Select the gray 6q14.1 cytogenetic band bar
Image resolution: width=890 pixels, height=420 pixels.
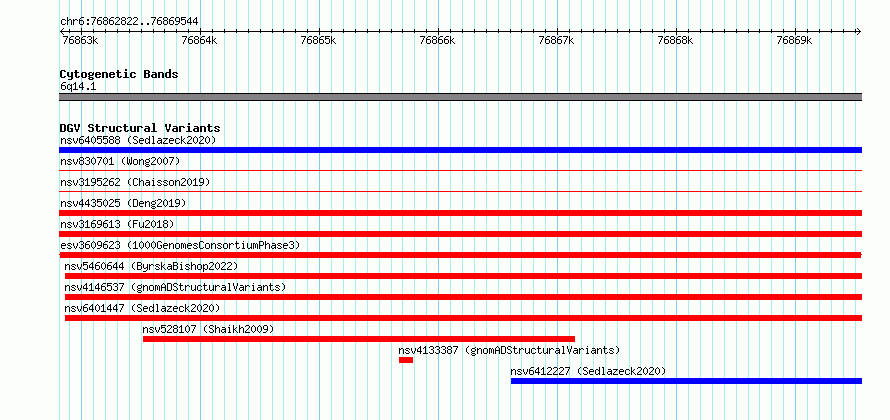click(460, 97)
